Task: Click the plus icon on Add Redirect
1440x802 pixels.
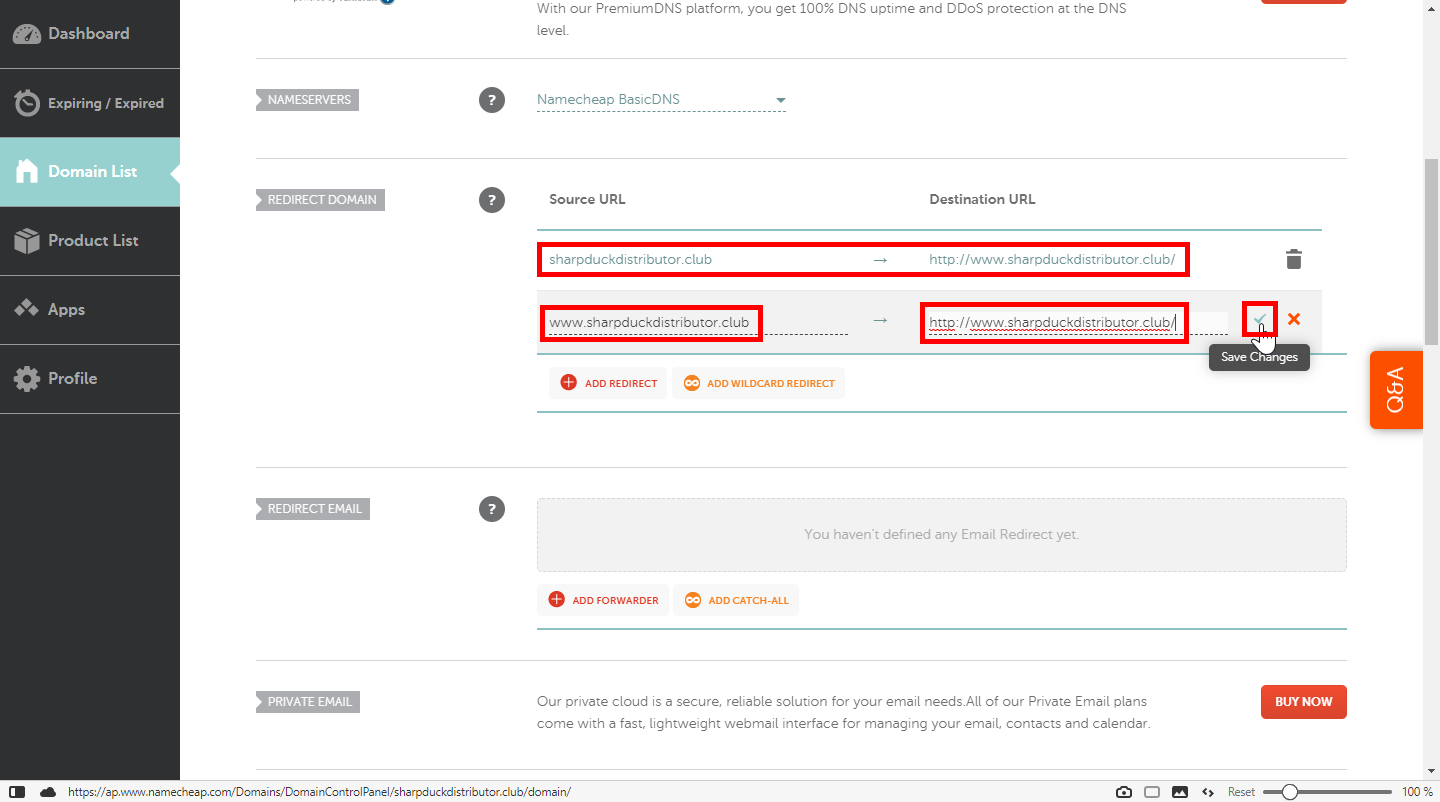Action: pos(569,383)
